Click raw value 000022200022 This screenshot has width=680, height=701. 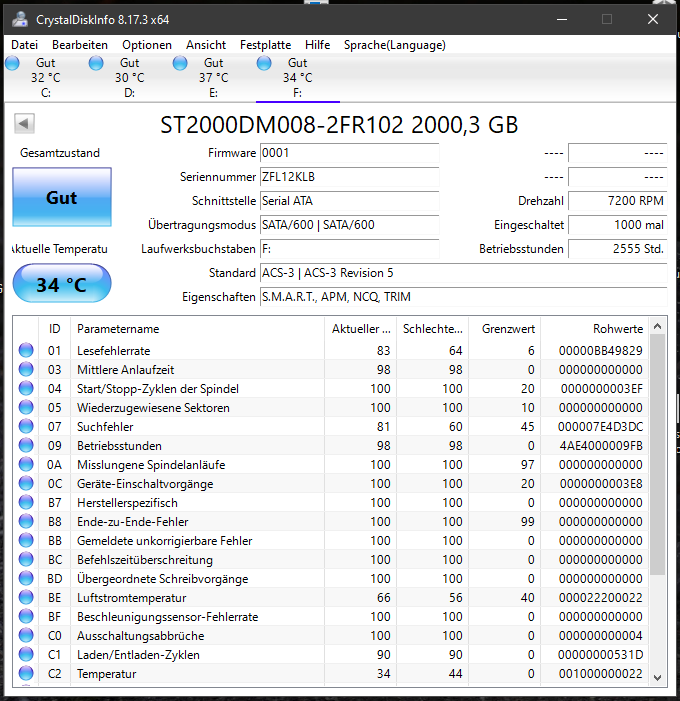click(x=600, y=598)
